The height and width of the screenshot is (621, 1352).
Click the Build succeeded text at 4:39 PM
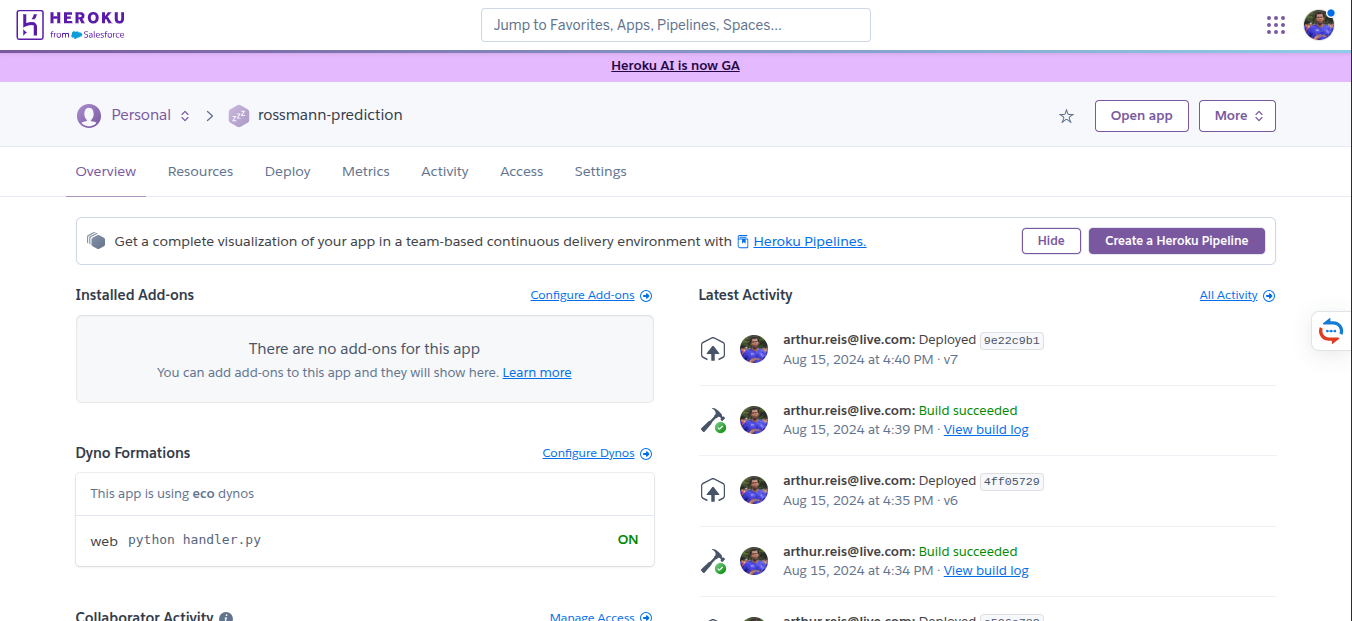click(x=968, y=411)
